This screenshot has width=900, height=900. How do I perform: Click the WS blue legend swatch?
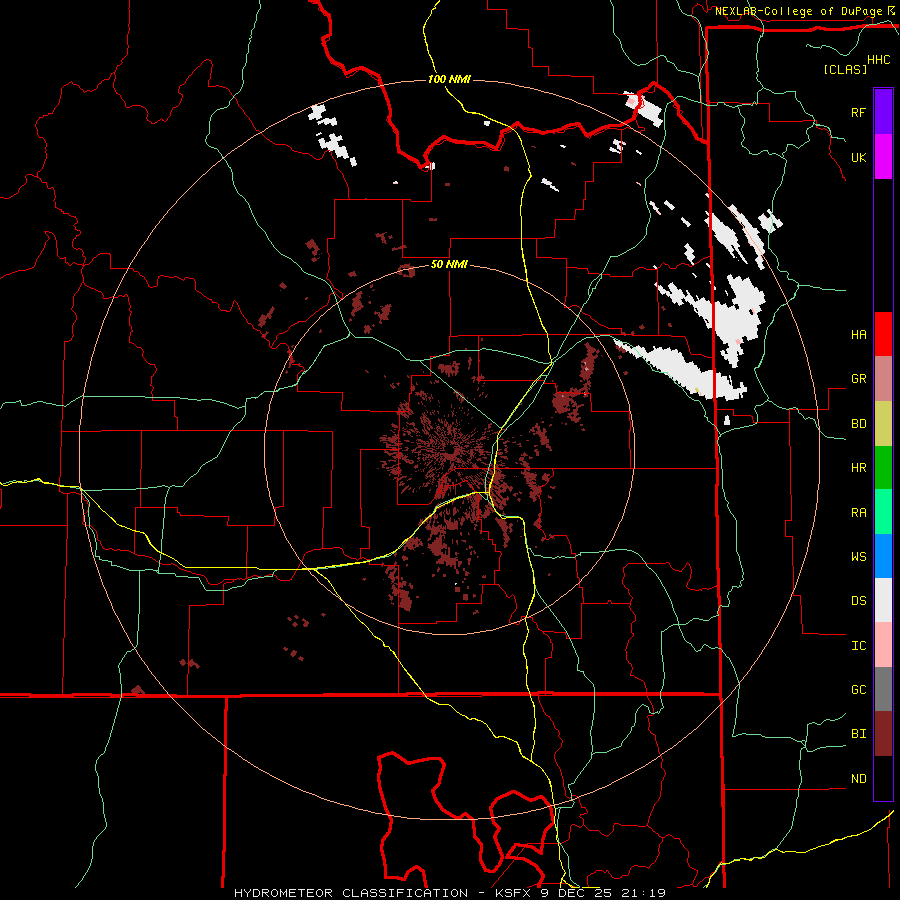click(x=883, y=556)
